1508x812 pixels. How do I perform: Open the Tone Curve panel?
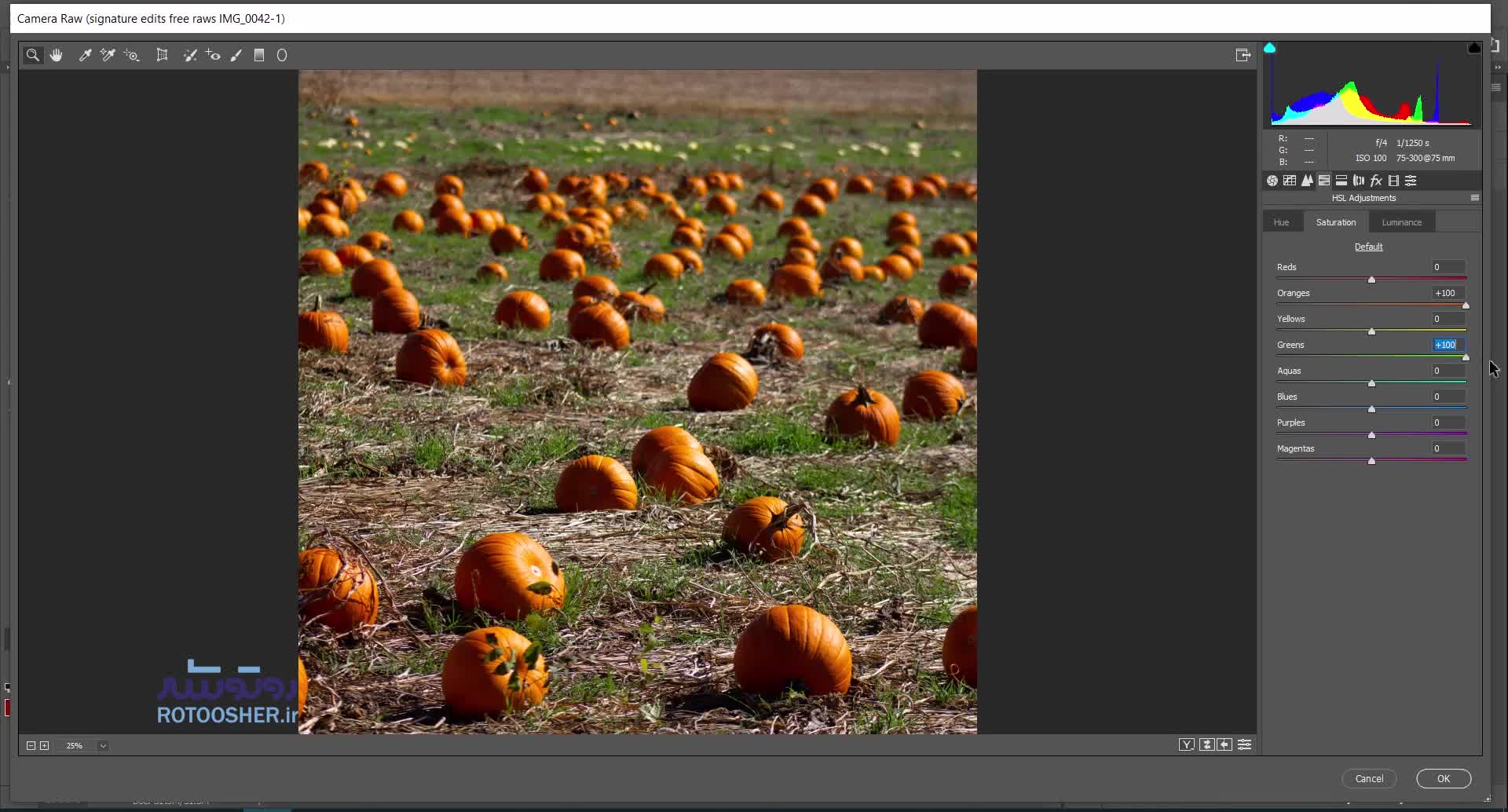pos(1290,181)
